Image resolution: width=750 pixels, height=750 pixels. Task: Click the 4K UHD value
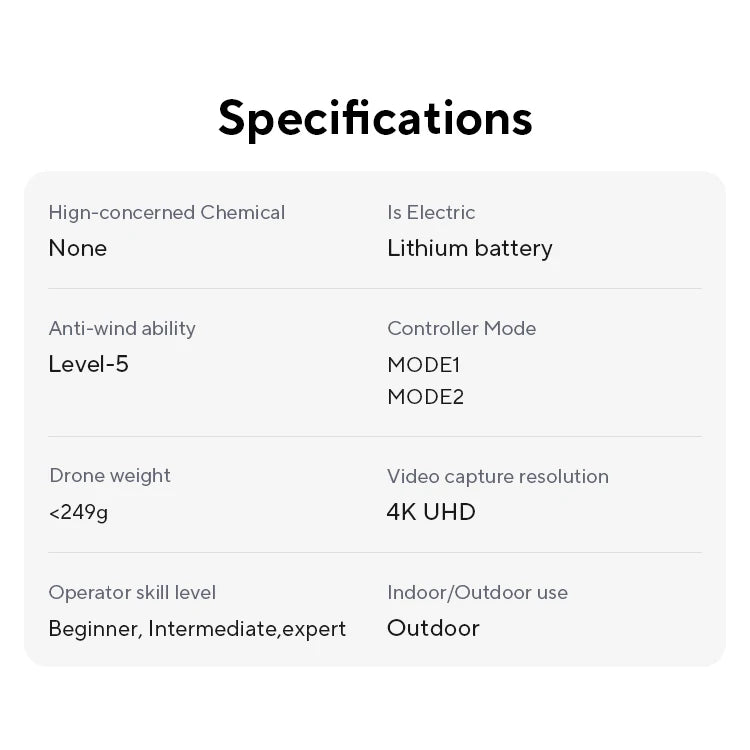431,513
